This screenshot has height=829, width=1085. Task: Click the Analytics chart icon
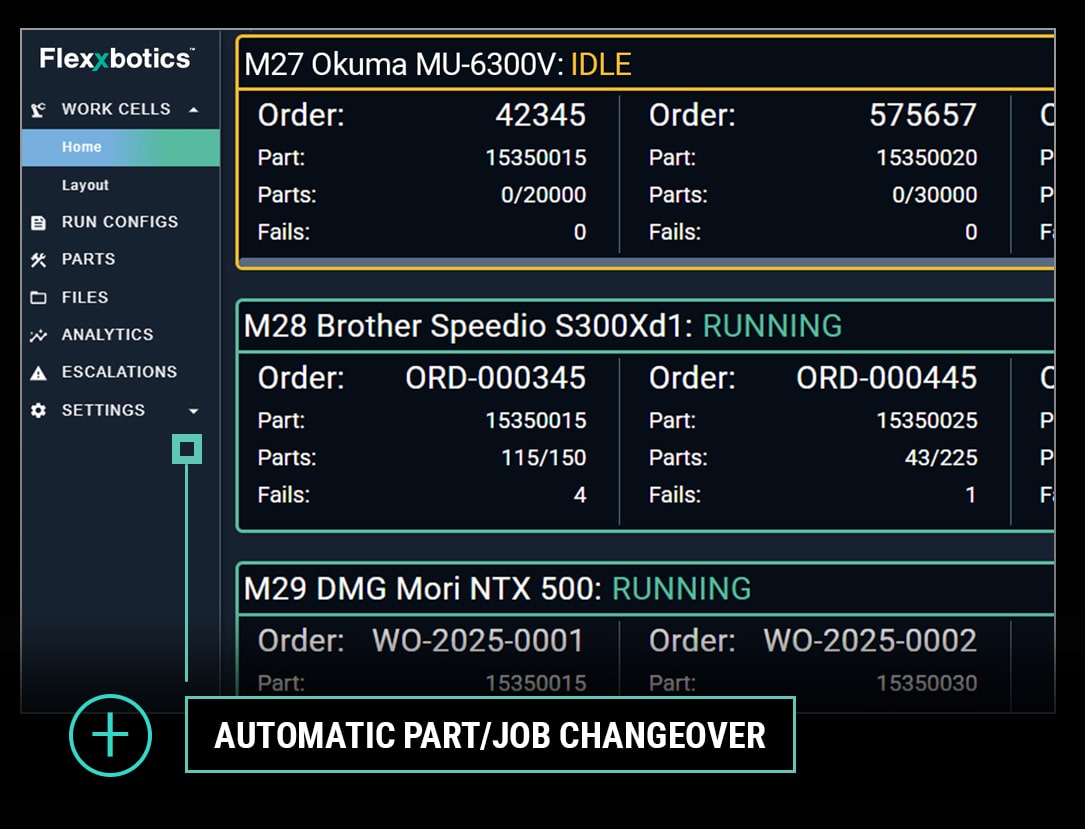point(38,335)
